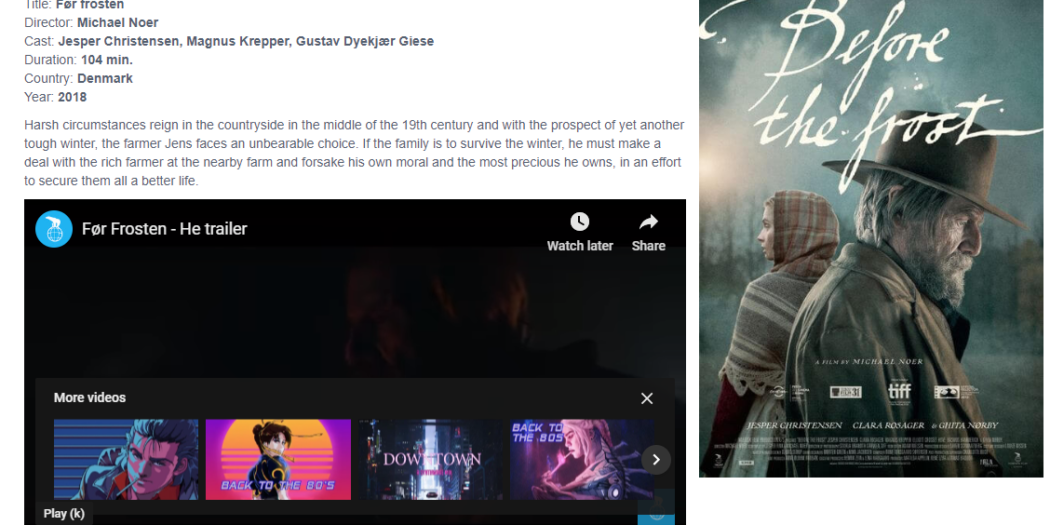Show next videos with the right chevron
Image resolution: width=1050 pixels, height=525 pixels.
coord(656,460)
